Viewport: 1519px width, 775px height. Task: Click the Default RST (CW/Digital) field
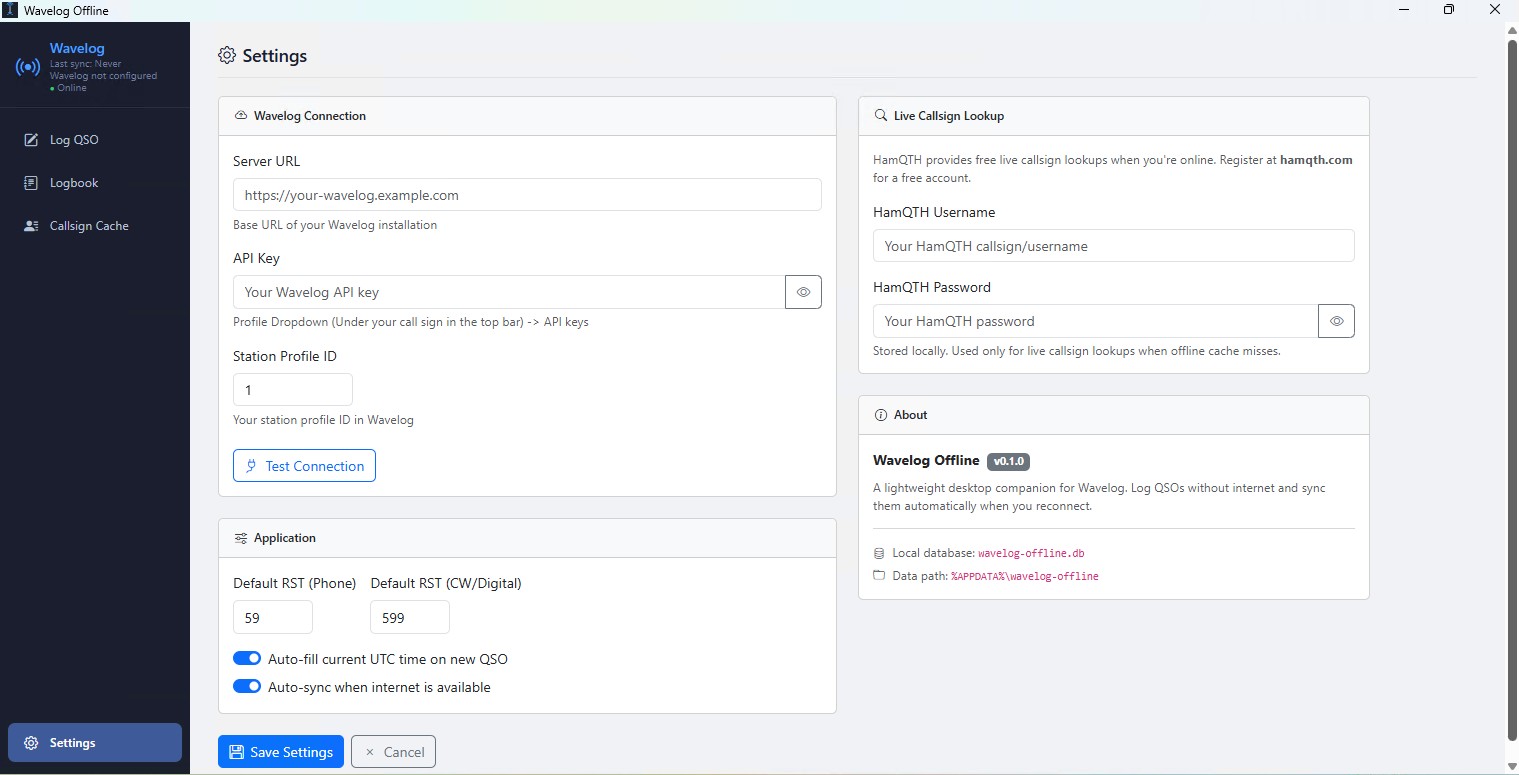click(x=410, y=618)
